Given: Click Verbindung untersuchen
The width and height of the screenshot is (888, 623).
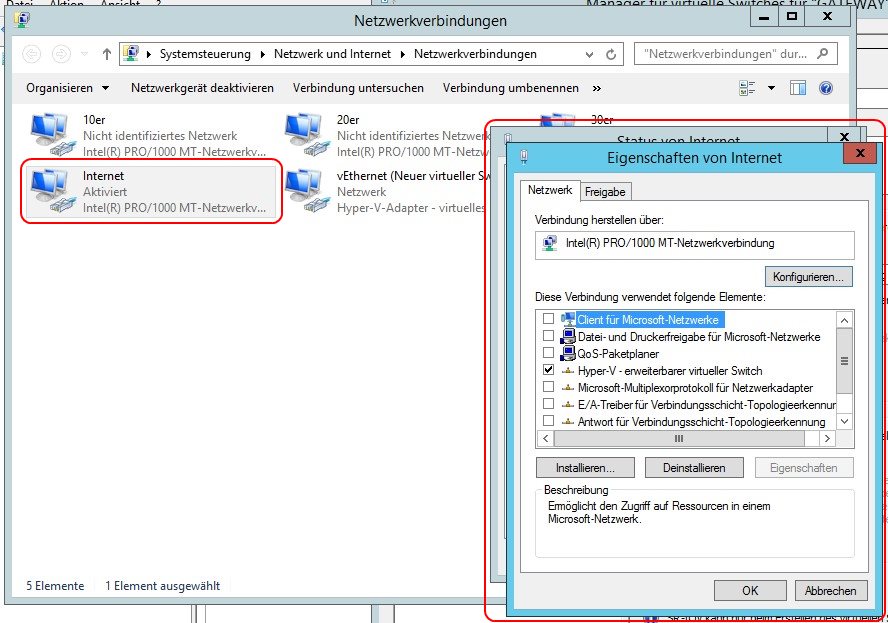Looking at the screenshot, I should [x=358, y=88].
